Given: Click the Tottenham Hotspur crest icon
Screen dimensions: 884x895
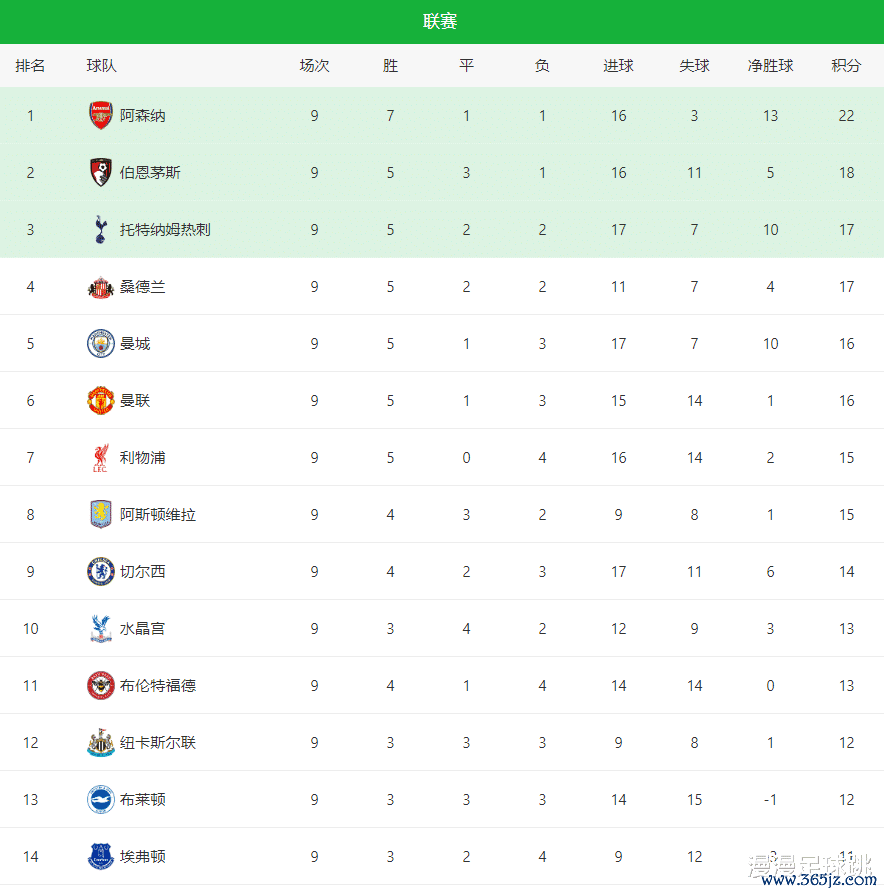Looking at the screenshot, I should (x=101, y=229).
